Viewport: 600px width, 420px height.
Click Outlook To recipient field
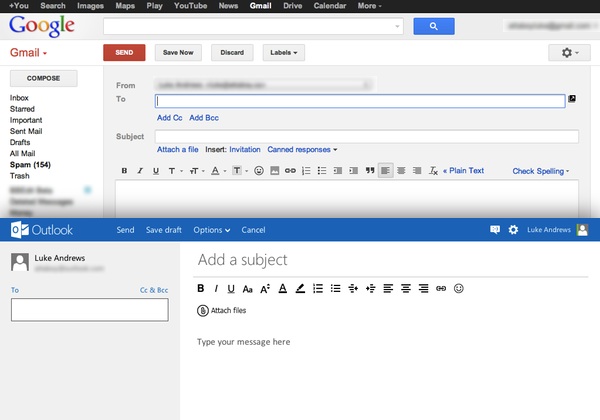pyautogui.click(x=90, y=310)
